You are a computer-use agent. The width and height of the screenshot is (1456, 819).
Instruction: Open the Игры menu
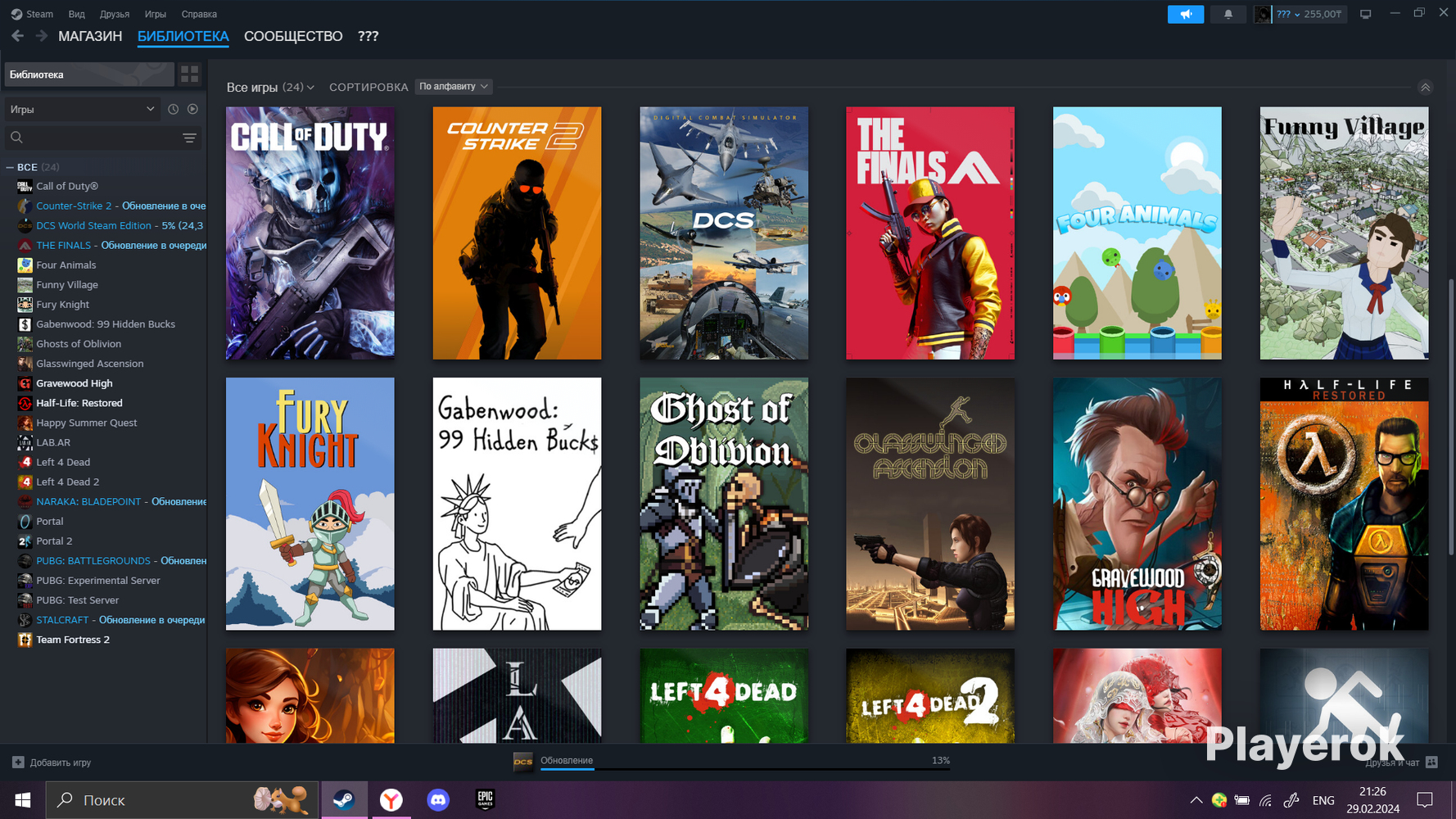tap(156, 14)
